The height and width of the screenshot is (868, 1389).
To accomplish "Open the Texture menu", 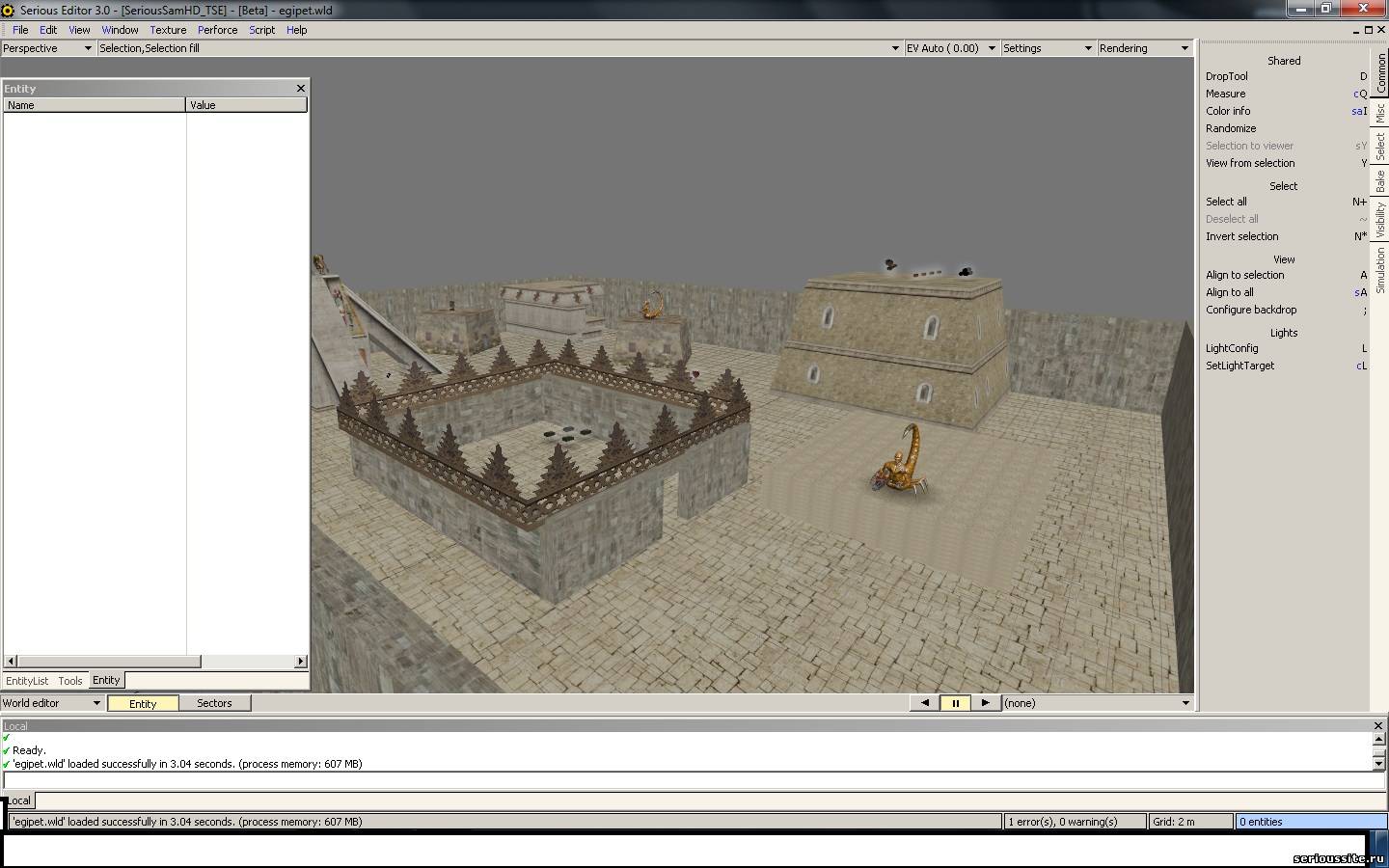I will click(x=168, y=30).
